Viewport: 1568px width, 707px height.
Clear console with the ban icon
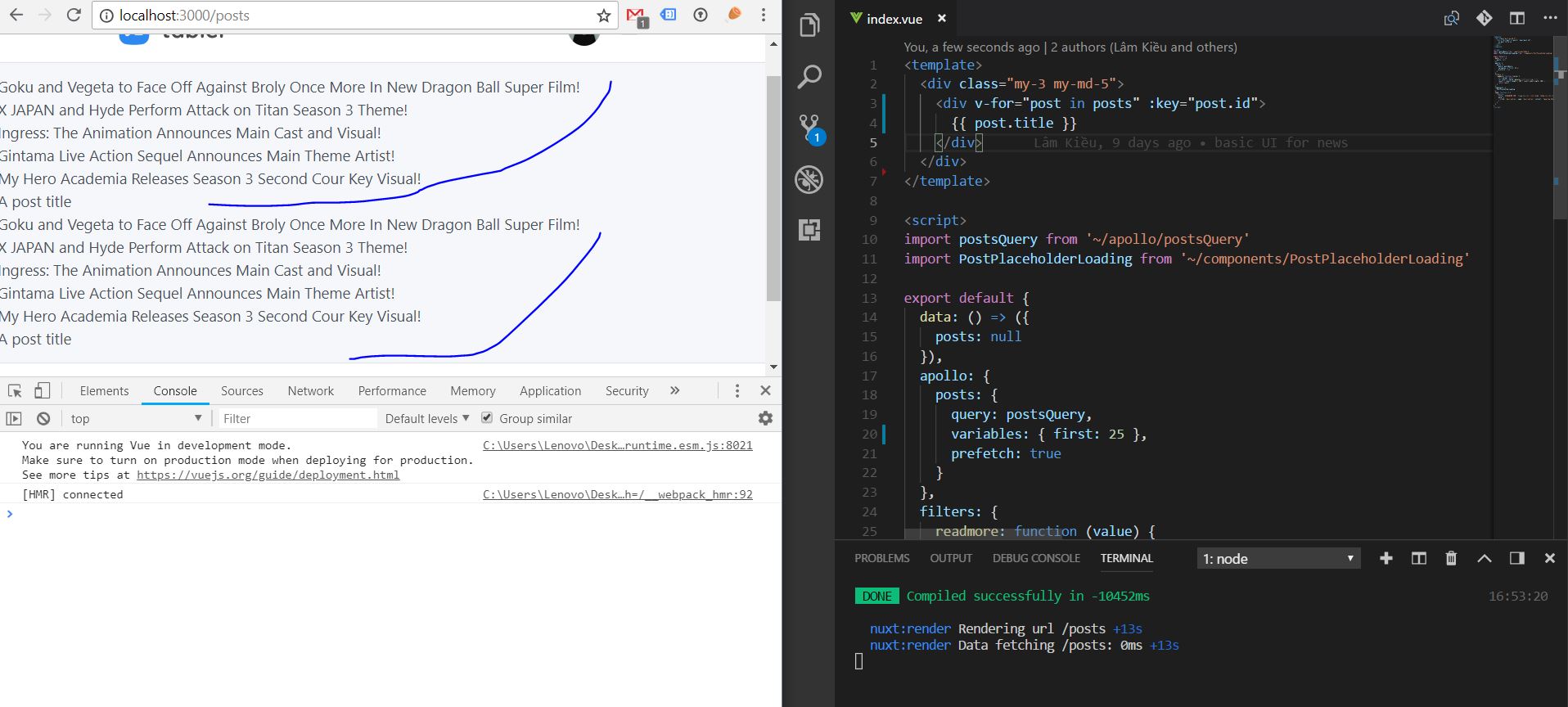43,418
